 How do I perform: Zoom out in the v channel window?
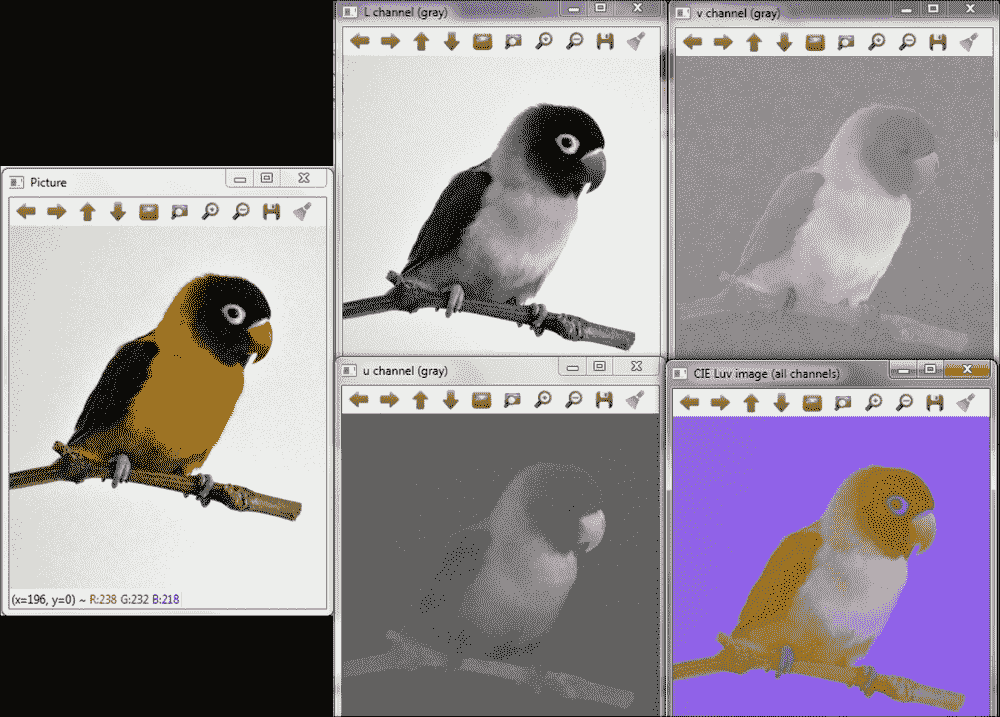pyautogui.click(x=907, y=42)
